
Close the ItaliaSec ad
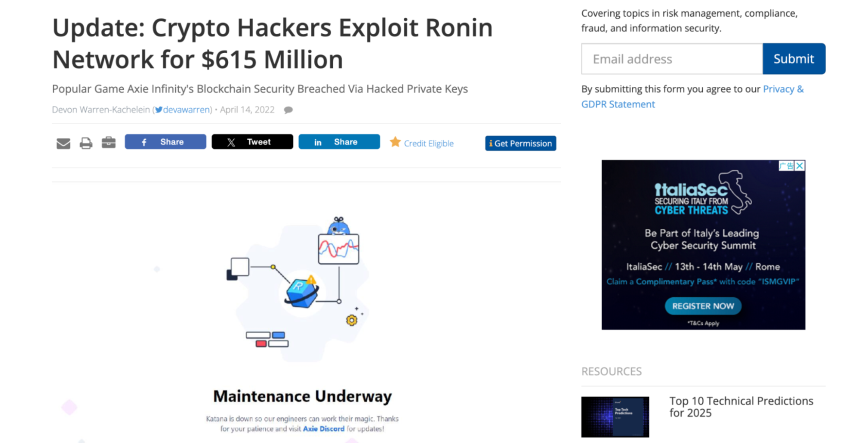(x=800, y=166)
